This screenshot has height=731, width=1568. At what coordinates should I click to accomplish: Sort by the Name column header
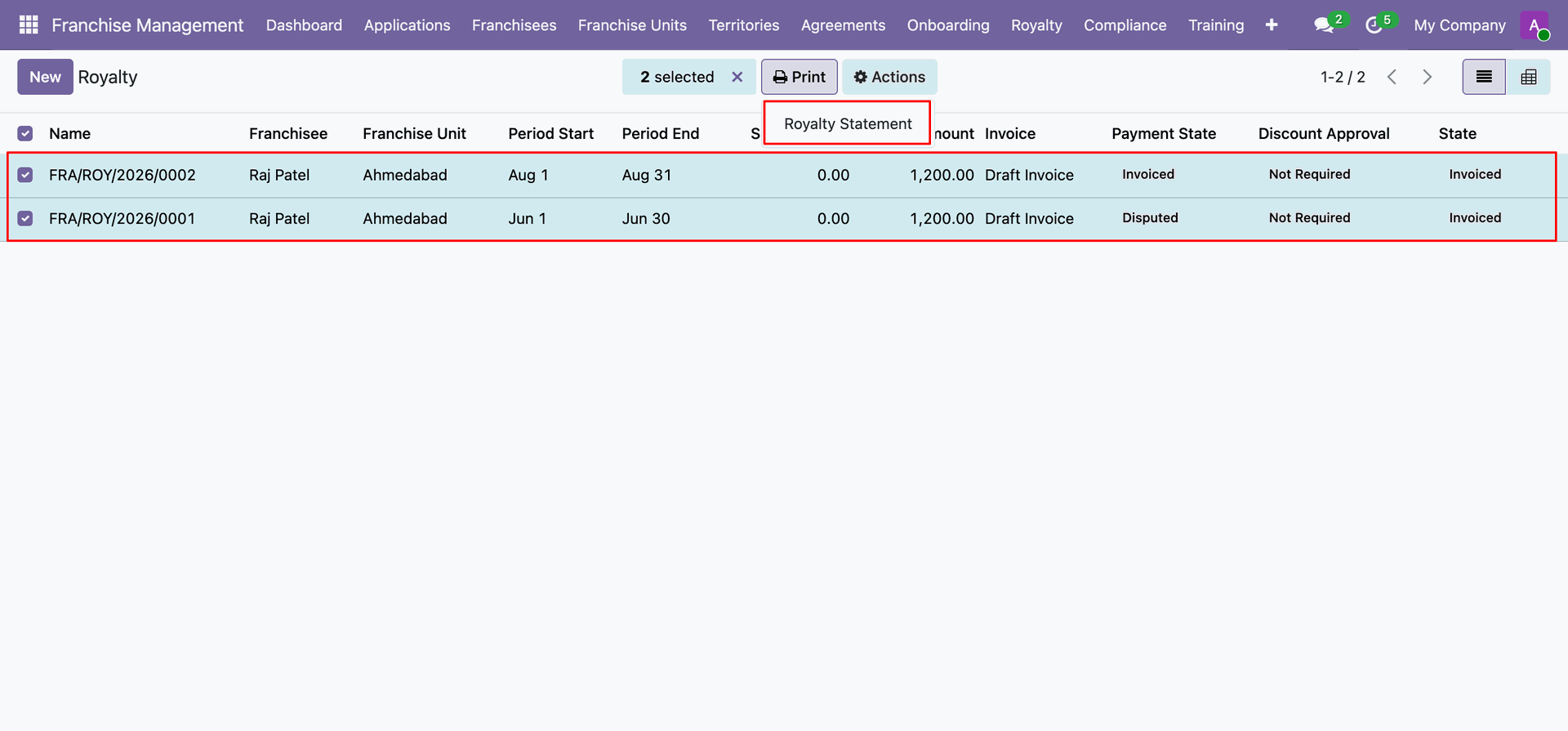pos(69,133)
